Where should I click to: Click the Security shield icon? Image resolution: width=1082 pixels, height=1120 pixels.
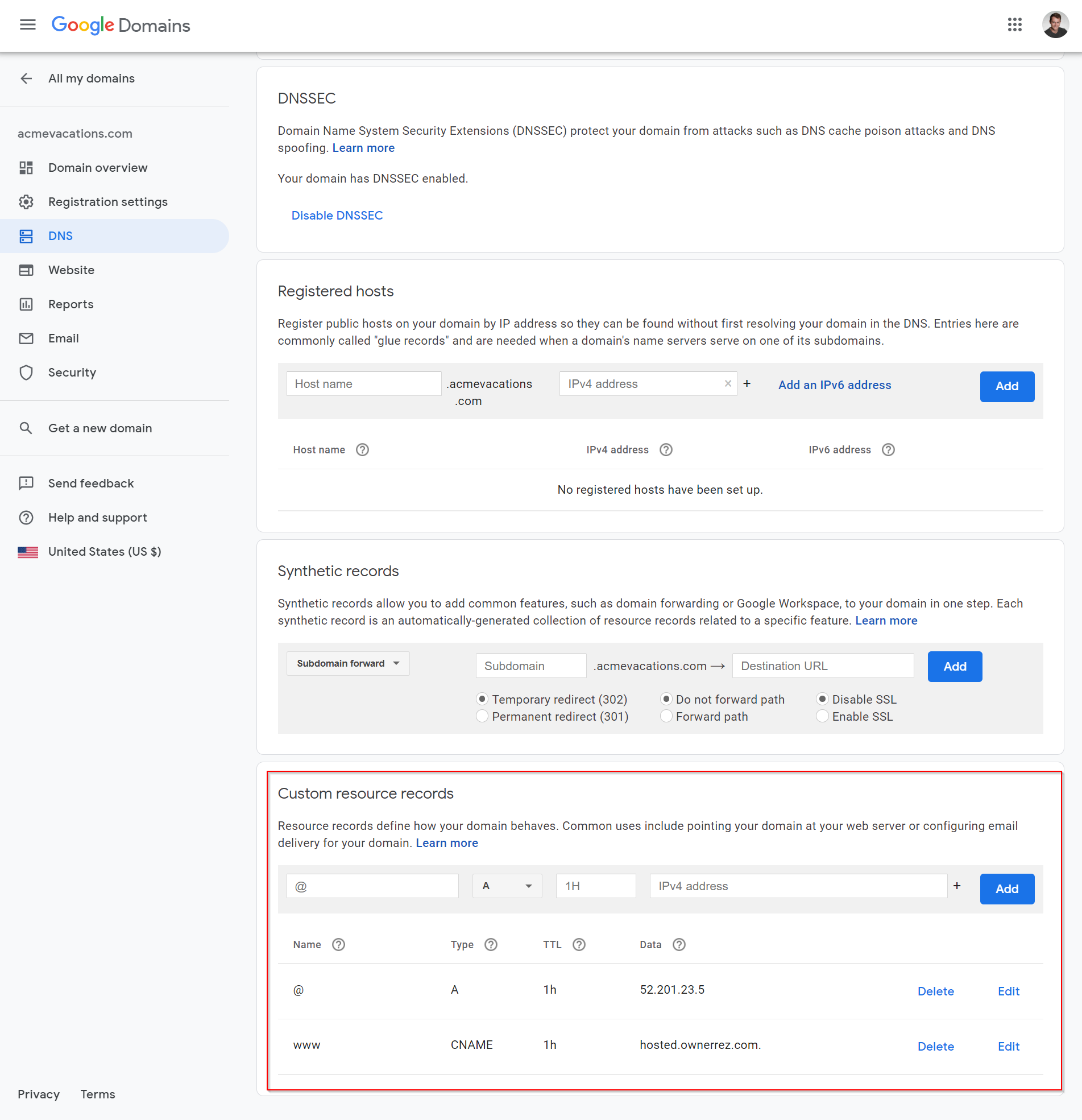coord(26,373)
